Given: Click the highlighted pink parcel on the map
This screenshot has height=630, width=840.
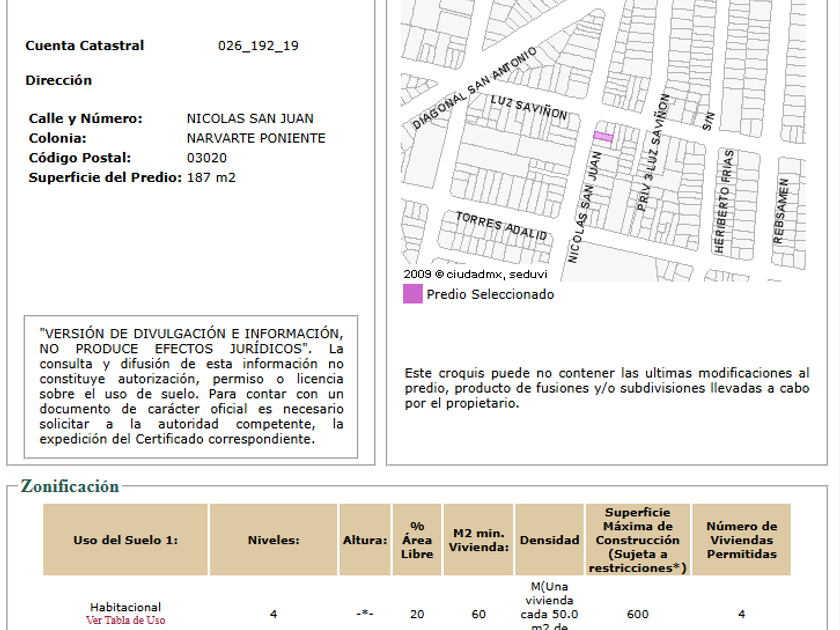Looking at the screenshot, I should point(603,137).
